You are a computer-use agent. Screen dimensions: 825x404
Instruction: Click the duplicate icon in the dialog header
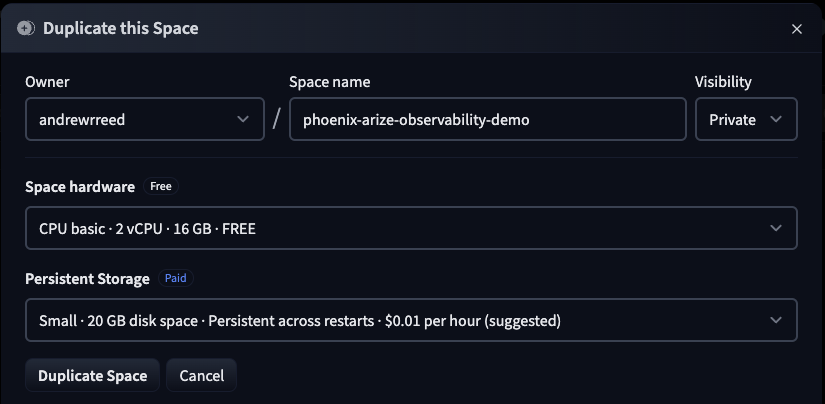click(x=26, y=28)
